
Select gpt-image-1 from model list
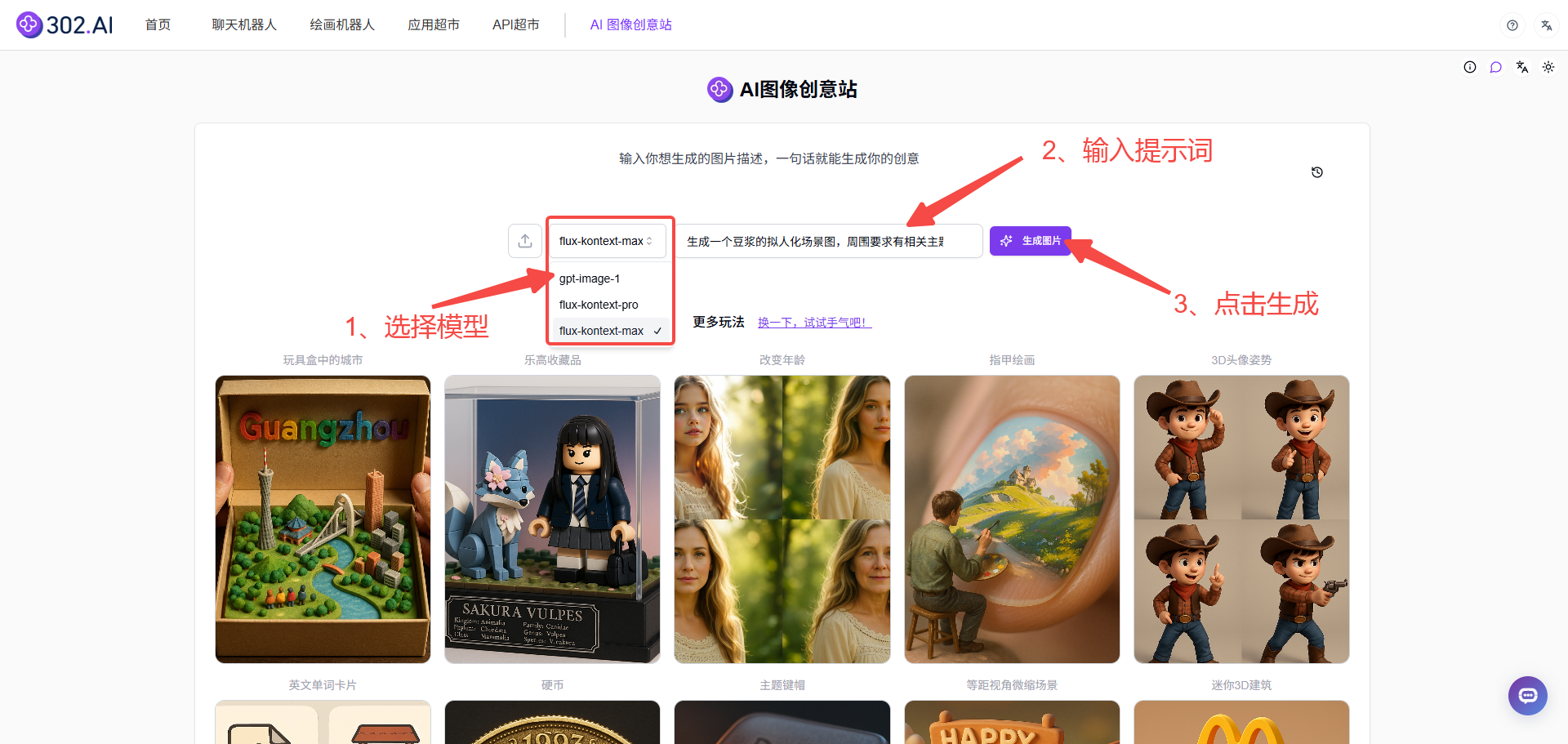click(x=590, y=278)
